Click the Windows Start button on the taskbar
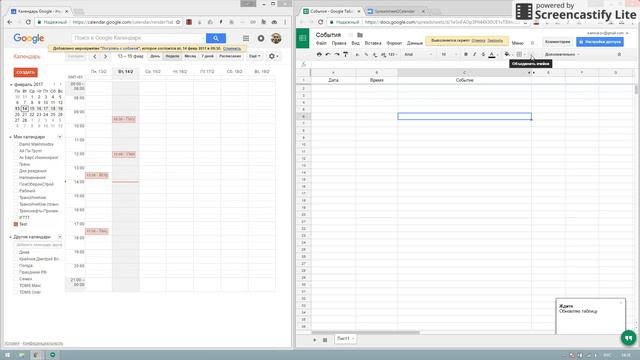The height and width of the screenshot is (360, 640). coord(7,355)
